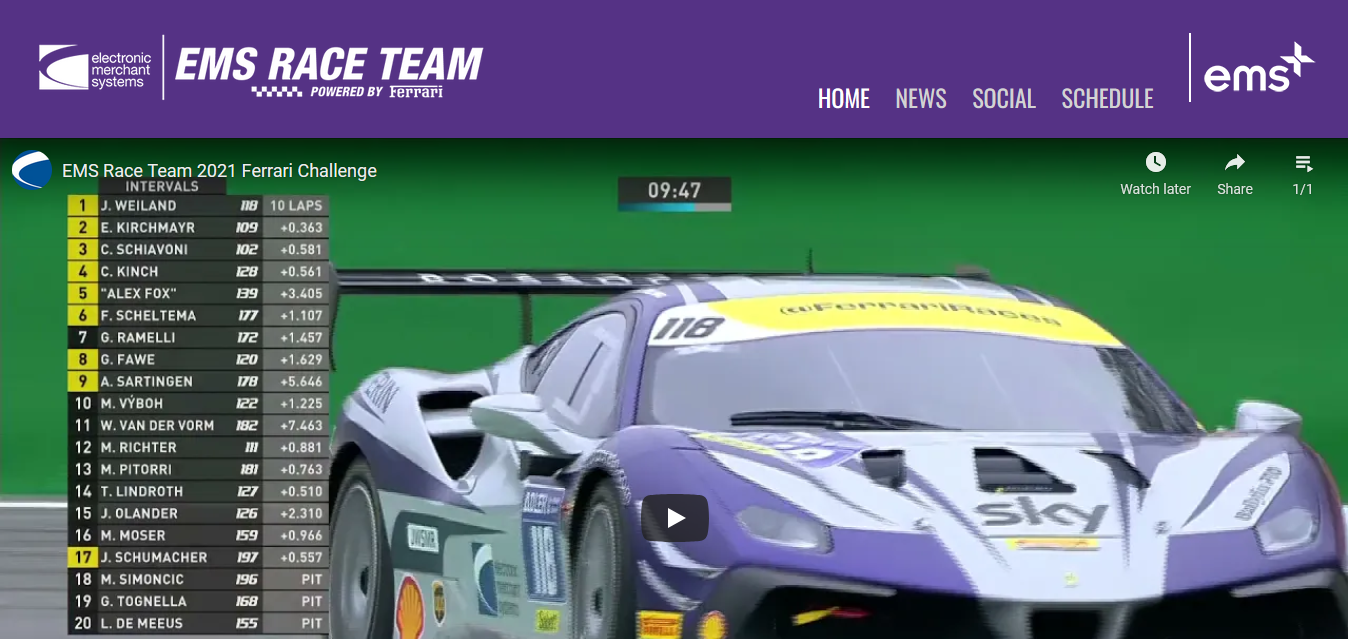Image resolution: width=1348 pixels, height=639 pixels.
Task: Click the M. PITORRI leaderboard row
Action: (x=198, y=469)
